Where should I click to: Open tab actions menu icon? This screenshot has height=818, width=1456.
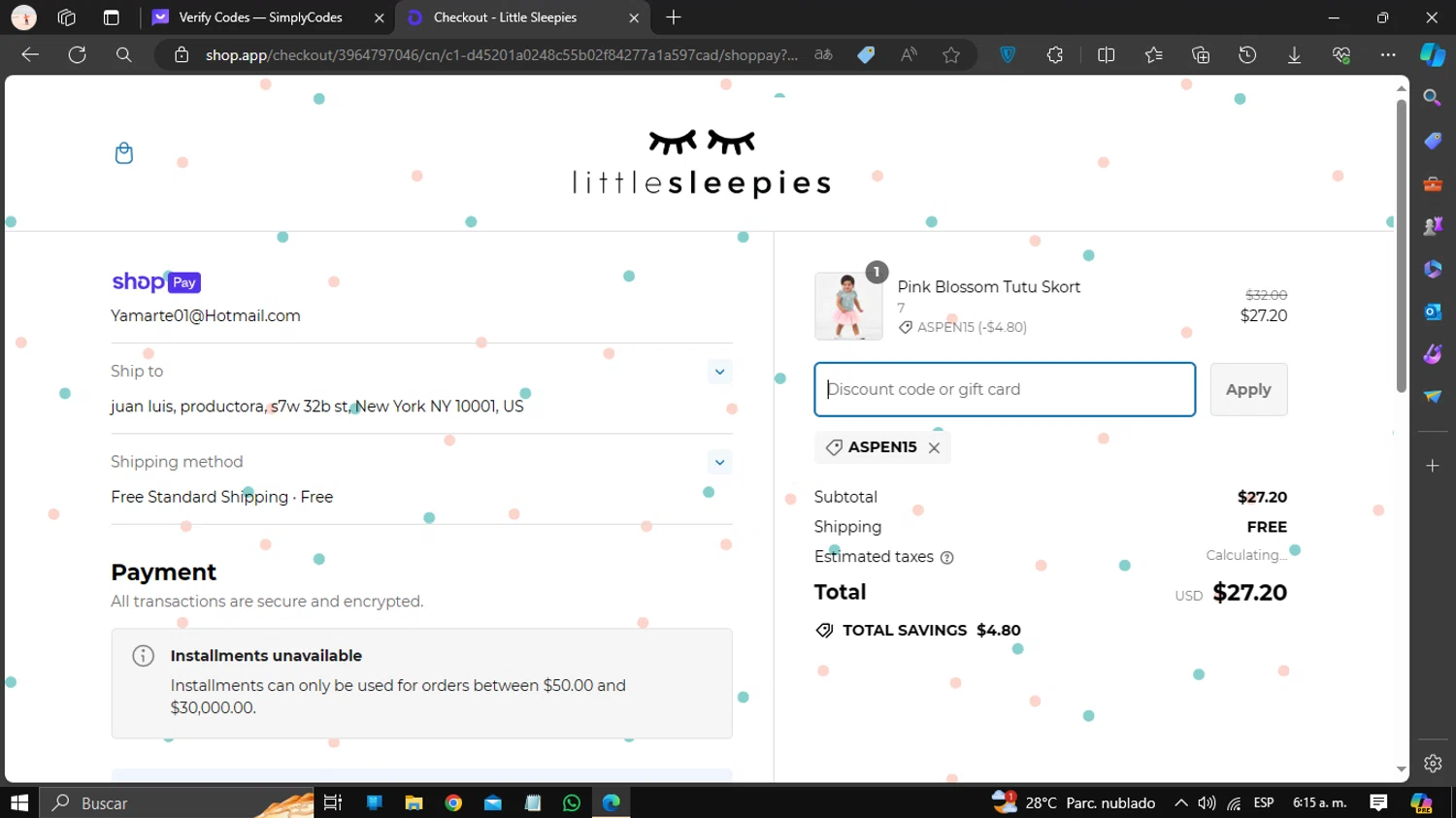pyautogui.click(x=111, y=17)
